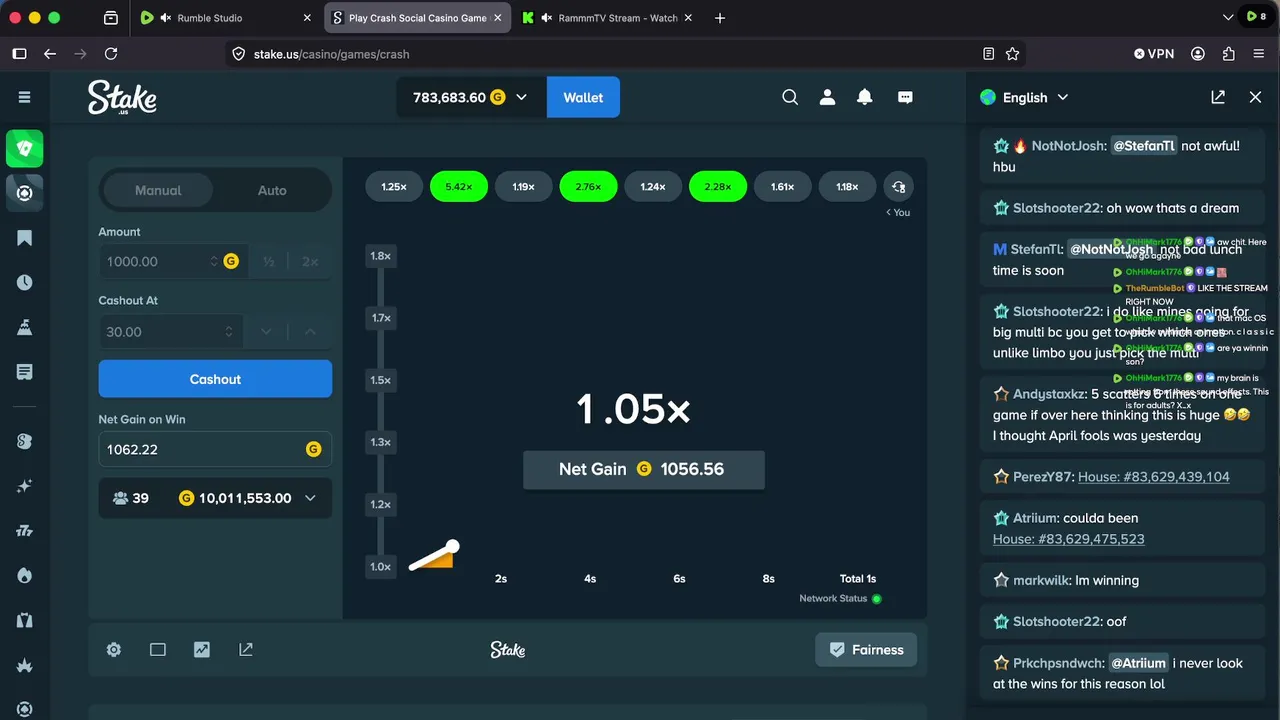This screenshot has height=720, width=1280.
Task: Open game settings gear icon
Action: click(x=114, y=650)
